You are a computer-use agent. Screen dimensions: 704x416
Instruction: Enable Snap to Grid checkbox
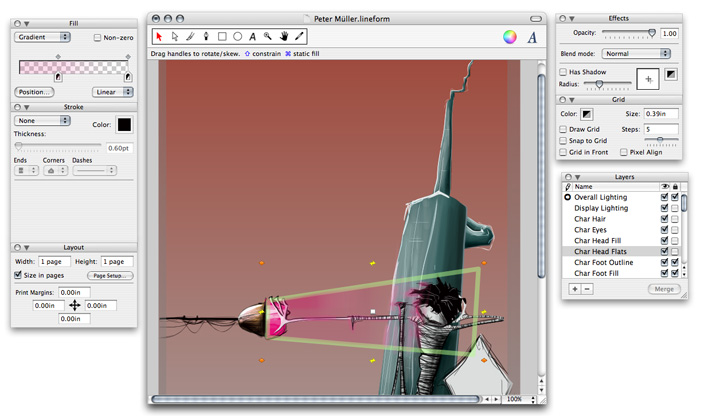tap(563, 141)
